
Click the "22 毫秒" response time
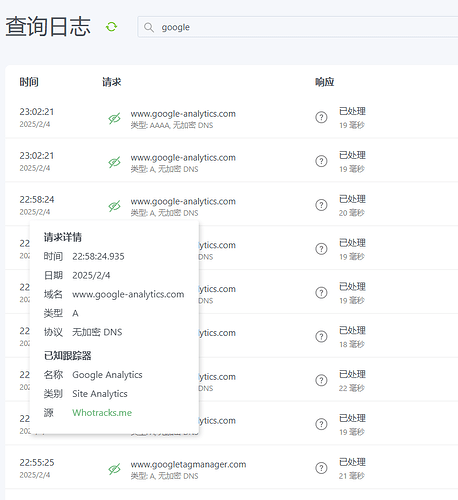pyautogui.click(x=352, y=388)
